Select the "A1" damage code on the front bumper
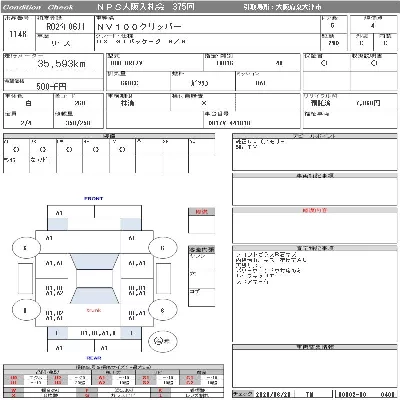The width and height of the screenshot is (400, 400). pyautogui.click(x=59, y=213)
